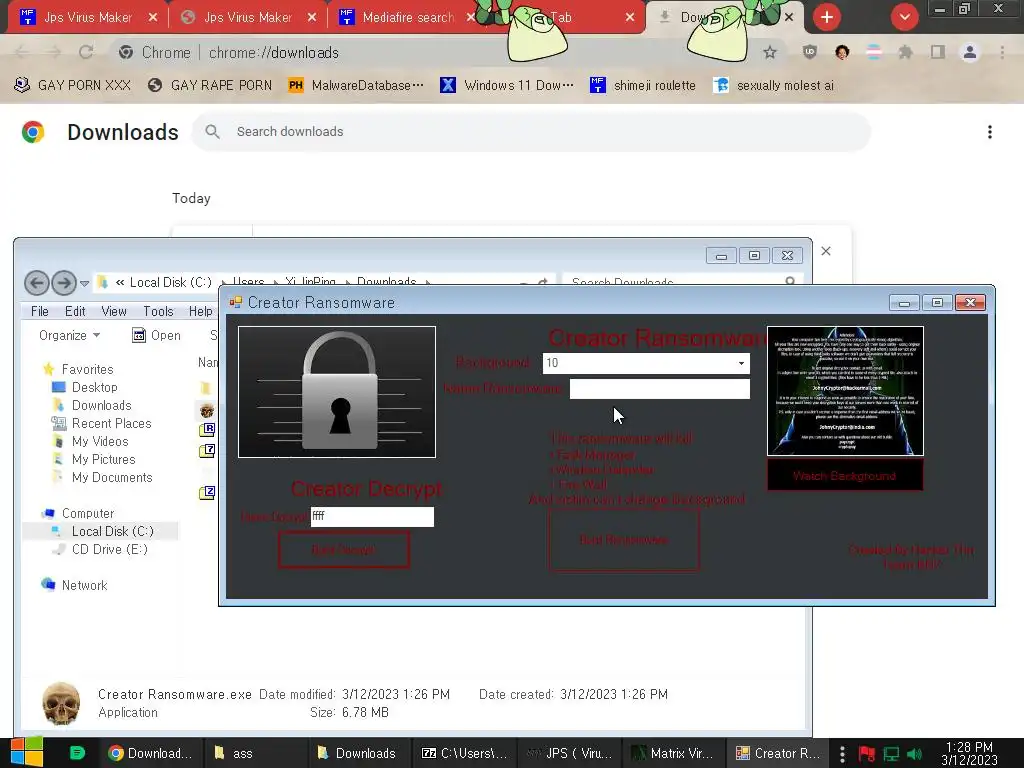Click the shield extension icon in Chrome

(810, 52)
